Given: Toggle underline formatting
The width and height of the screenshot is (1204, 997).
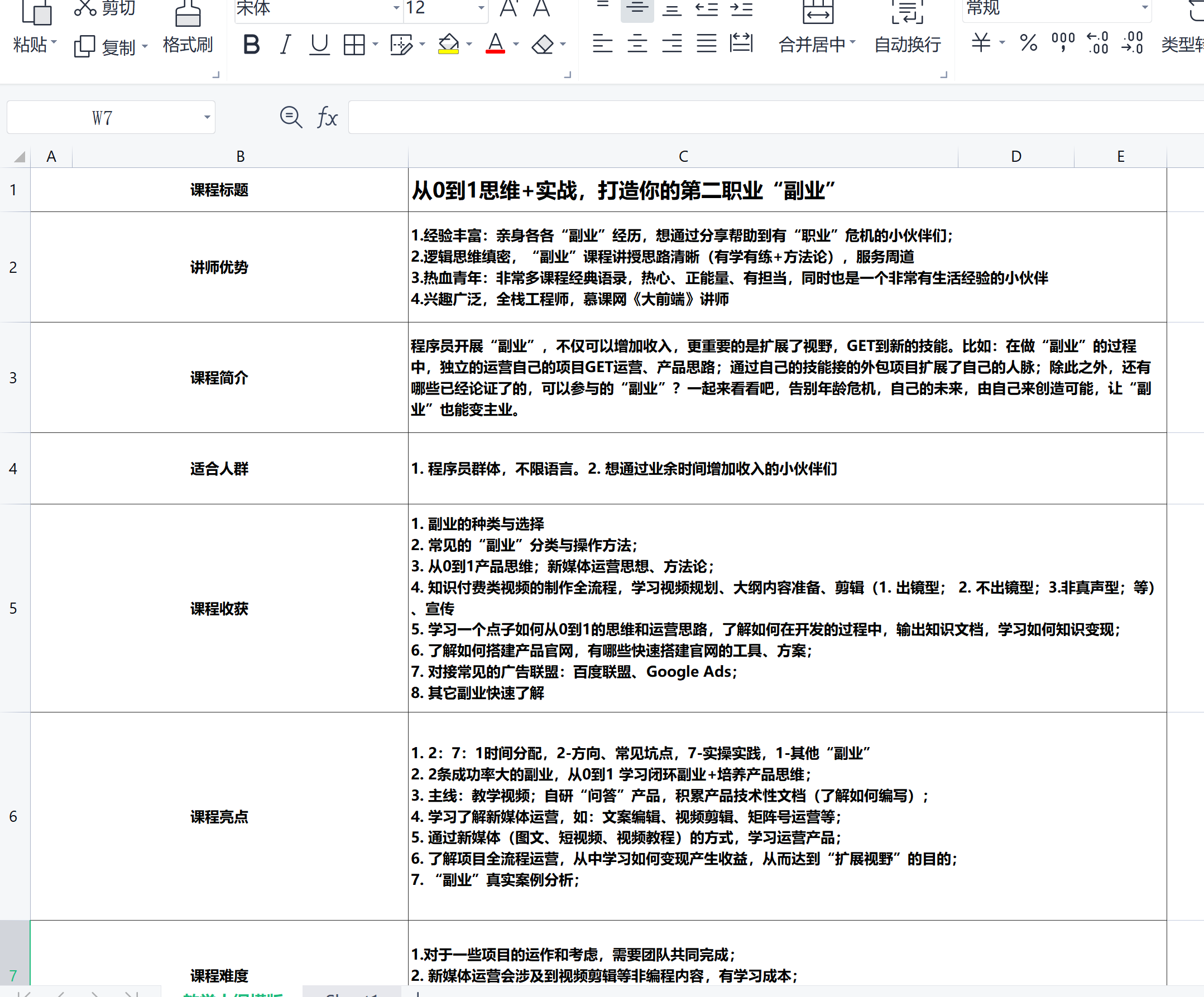Looking at the screenshot, I should point(319,44).
